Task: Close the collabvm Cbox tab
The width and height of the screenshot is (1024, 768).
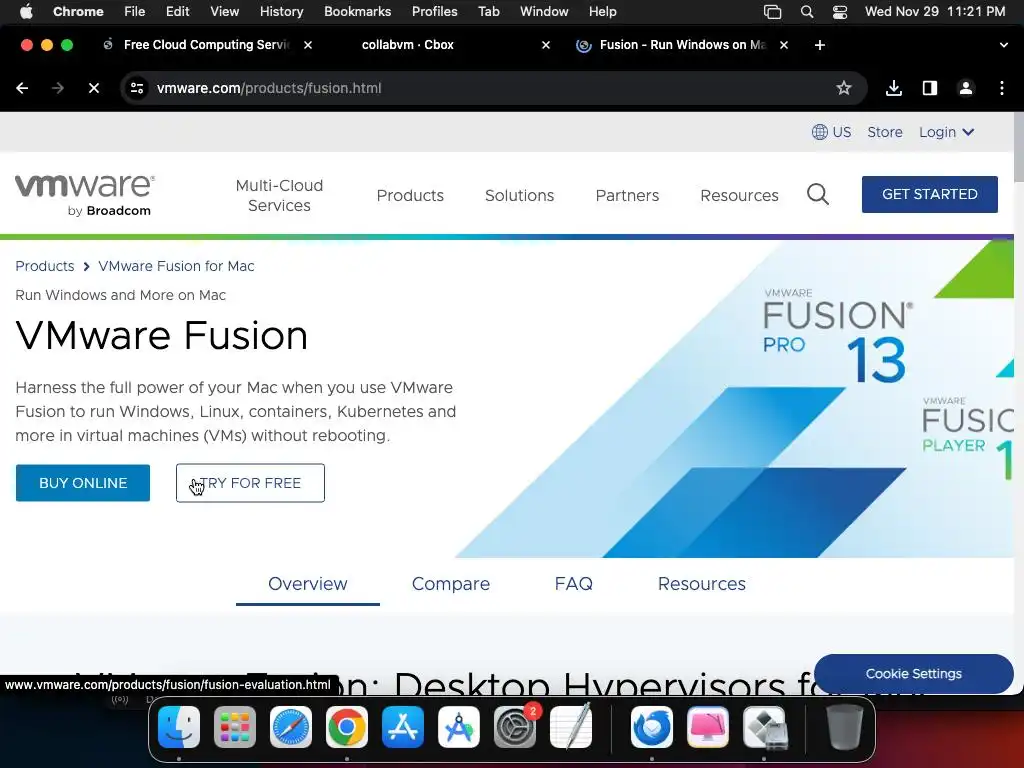Action: tap(546, 45)
